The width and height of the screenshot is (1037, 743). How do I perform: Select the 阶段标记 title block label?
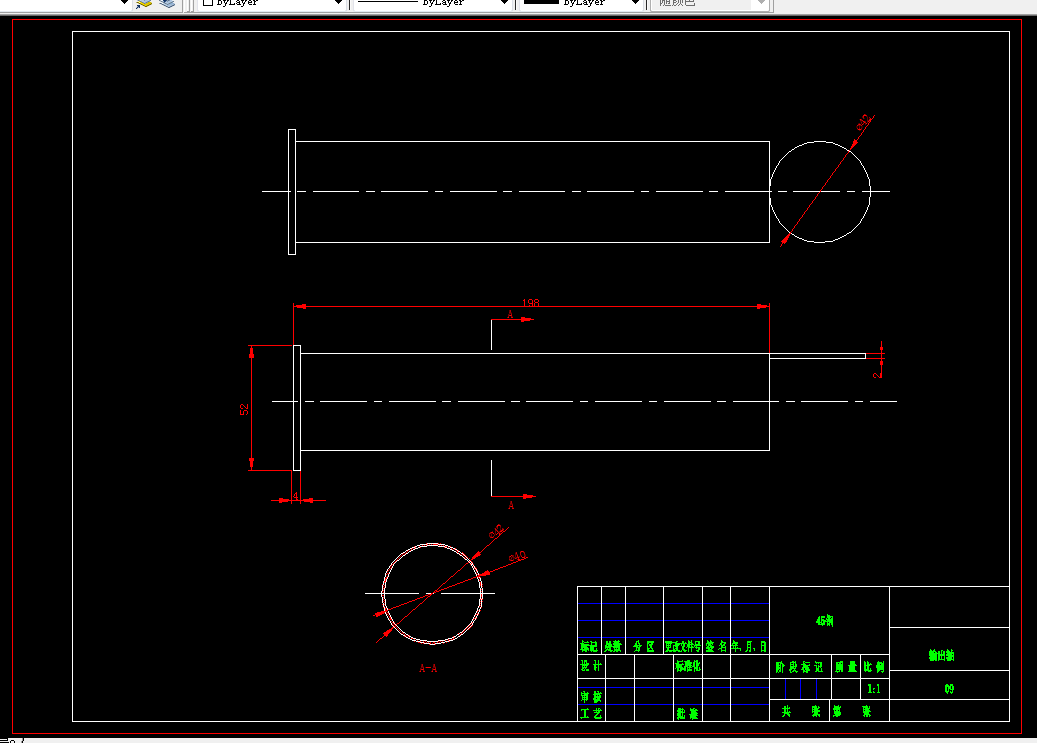800,667
